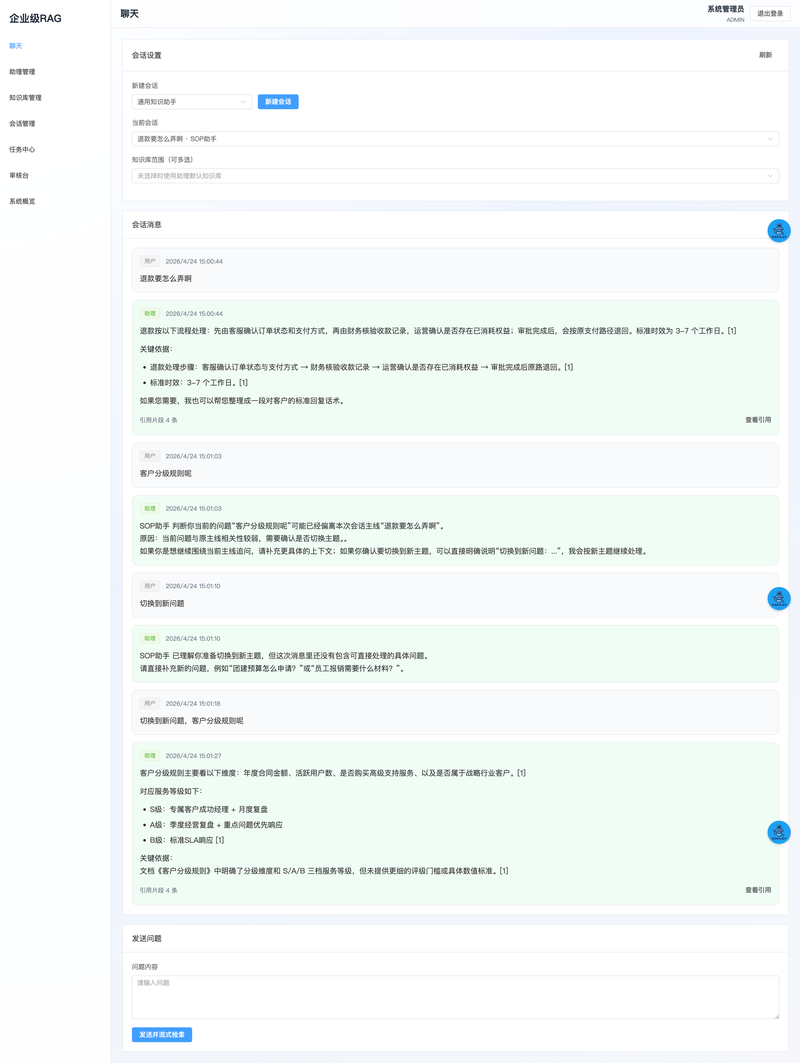Click timestamp 2026/4/24 15:01:27
The image size is (800, 1063).
click(x=193, y=756)
